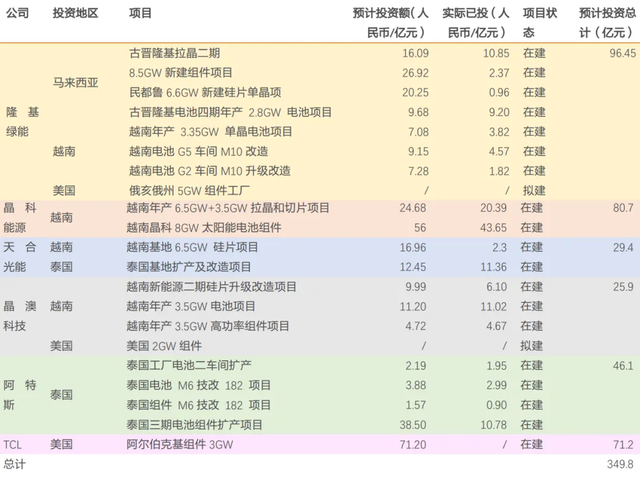Click the 预计投资额 column header
The image size is (640, 483).
(391, 22)
